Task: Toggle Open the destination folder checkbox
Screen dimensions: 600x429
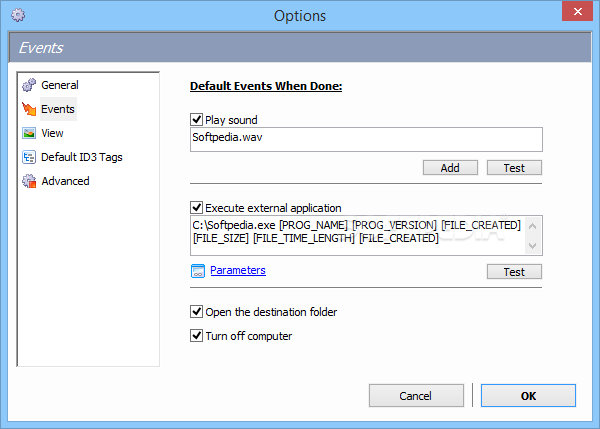Action: click(196, 312)
